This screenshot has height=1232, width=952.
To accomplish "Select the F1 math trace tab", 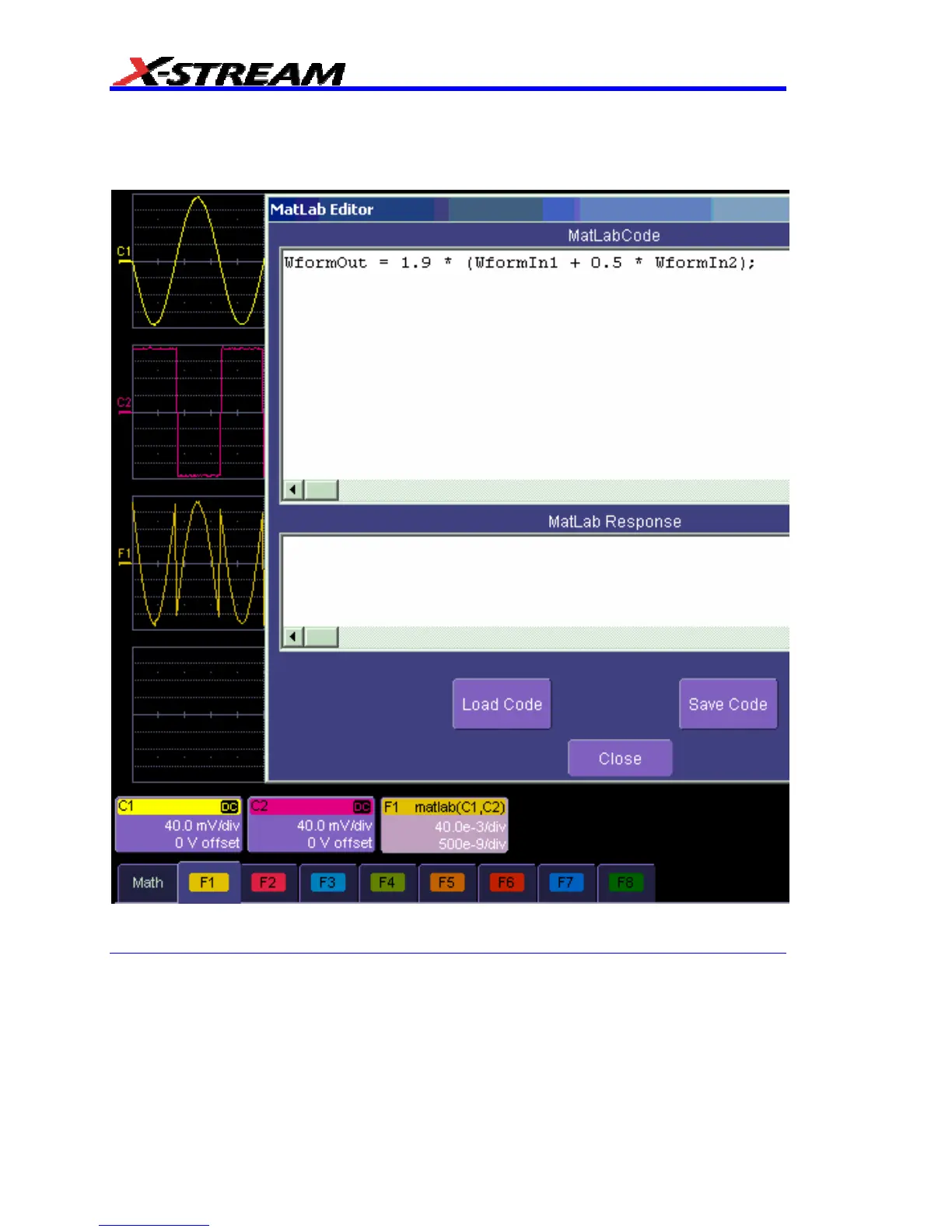I will (x=208, y=883).
